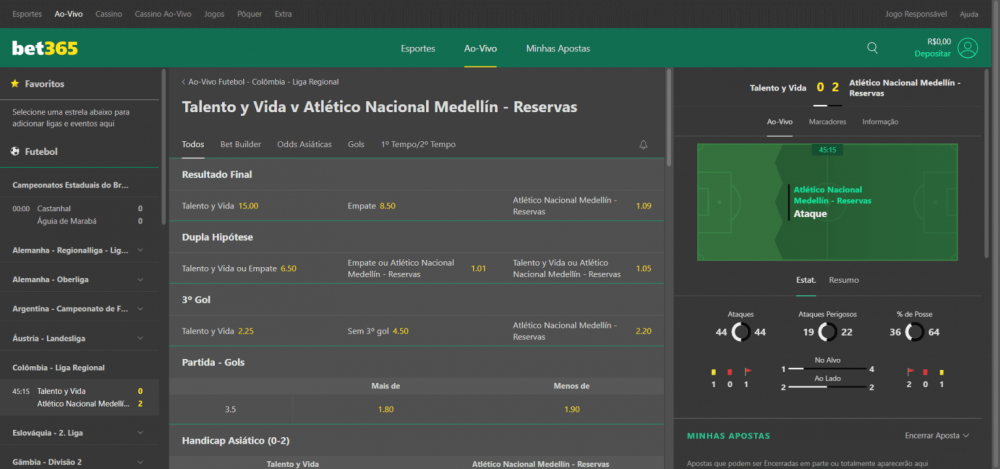Open the Jogo Responsável link
The height and width of the screenshot is (469, 1000).
(916, 13)
